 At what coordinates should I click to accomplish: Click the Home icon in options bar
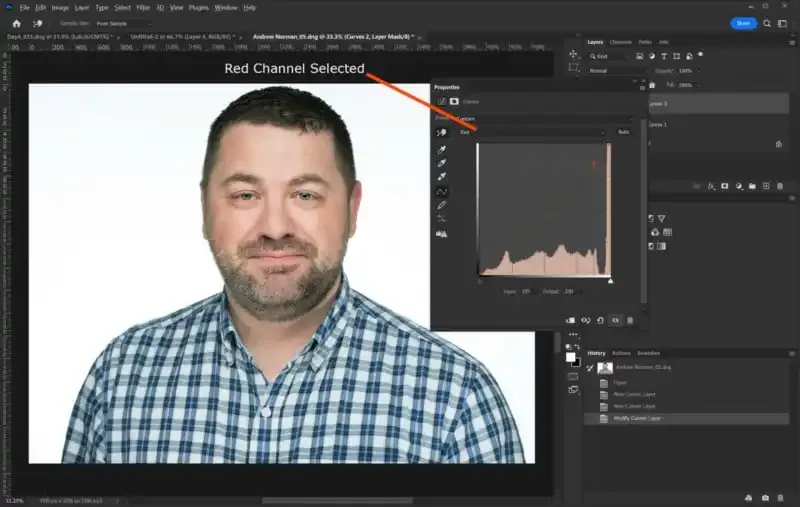point(16,23)
